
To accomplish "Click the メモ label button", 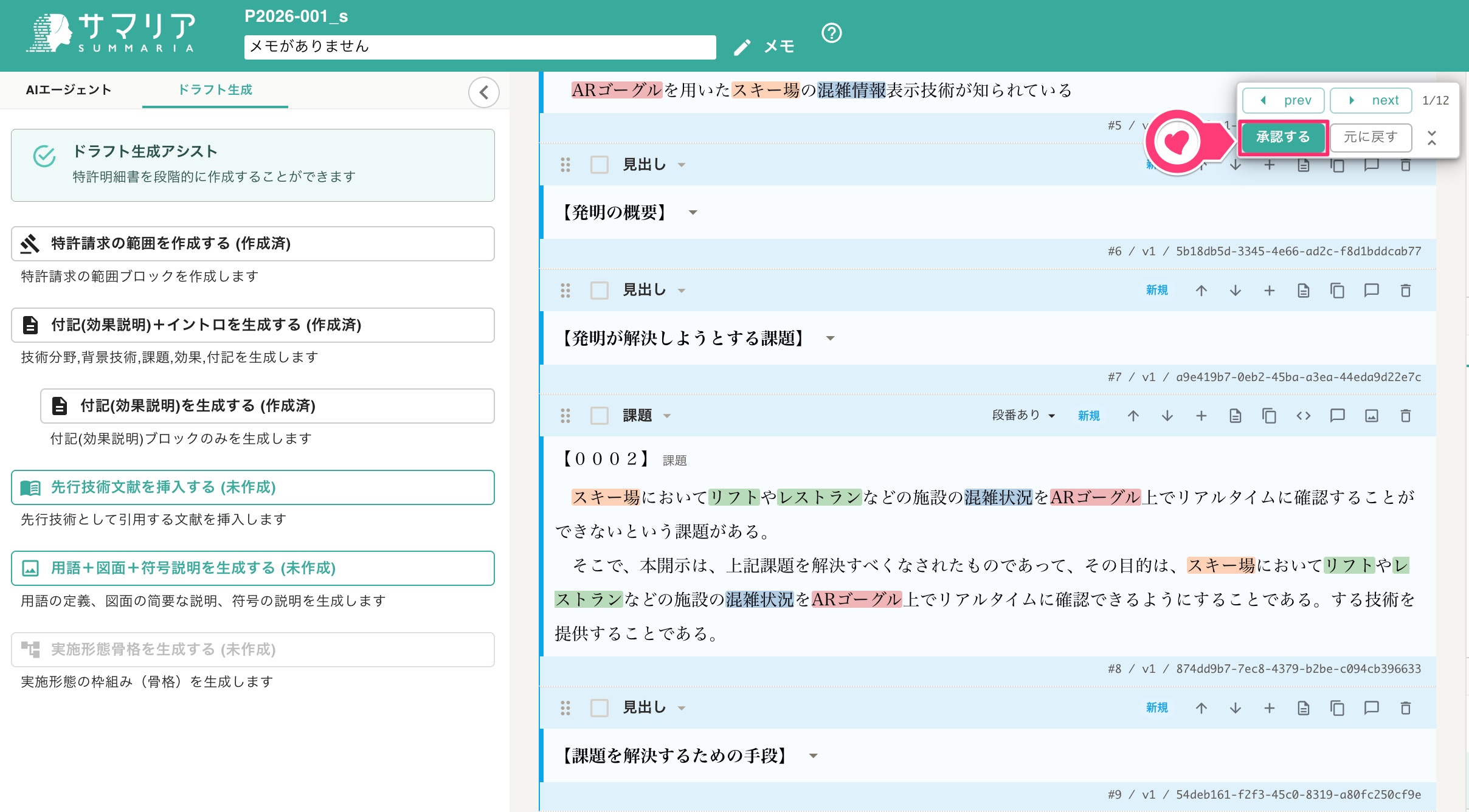I will click(x=779, y=47).
